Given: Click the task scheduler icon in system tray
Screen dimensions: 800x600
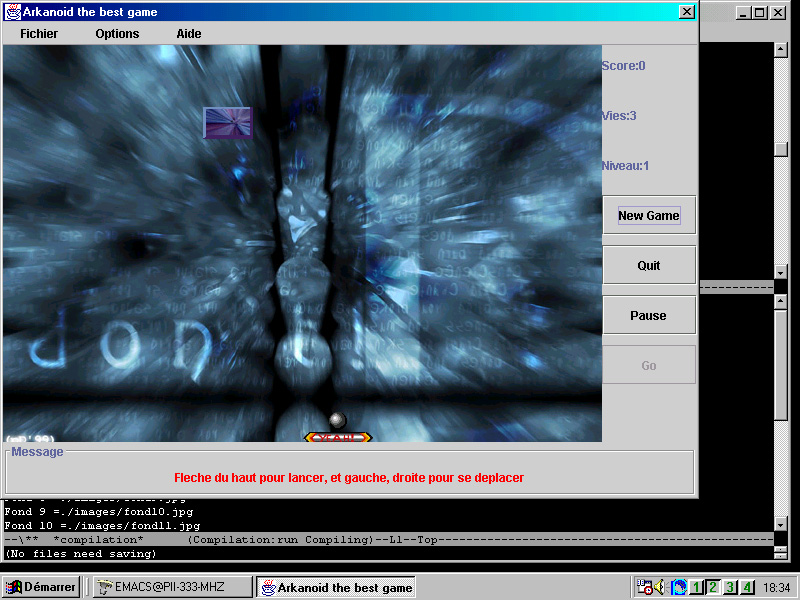Looking at the screenshot, I should [x=645, y=587].
